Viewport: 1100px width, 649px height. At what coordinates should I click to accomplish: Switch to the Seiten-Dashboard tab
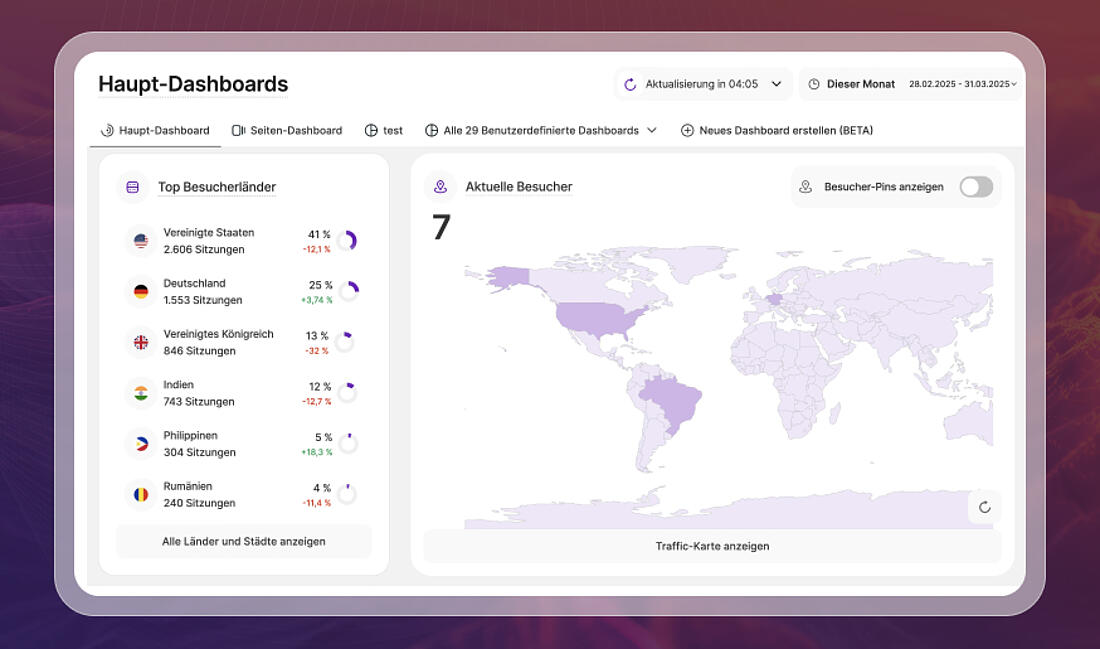point(287,131)
